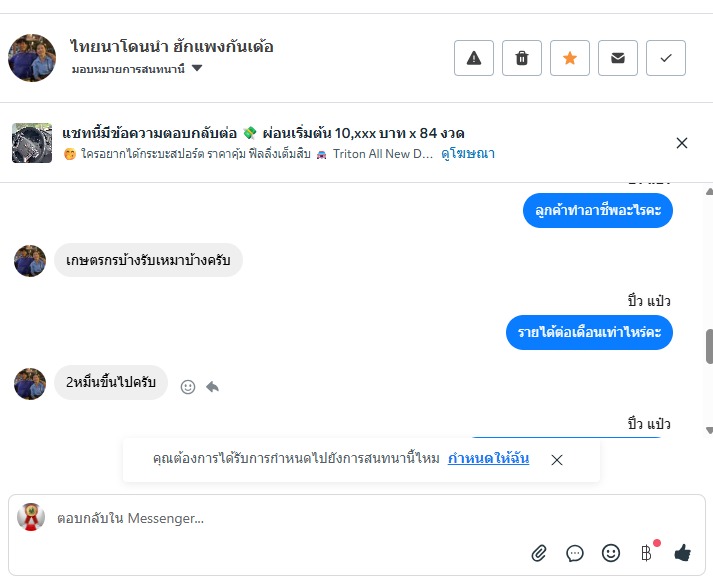The width and height of the screenshot is (713, 587).
Task: Click the conversation scrollbar thumb
Action: pos(709,346)
